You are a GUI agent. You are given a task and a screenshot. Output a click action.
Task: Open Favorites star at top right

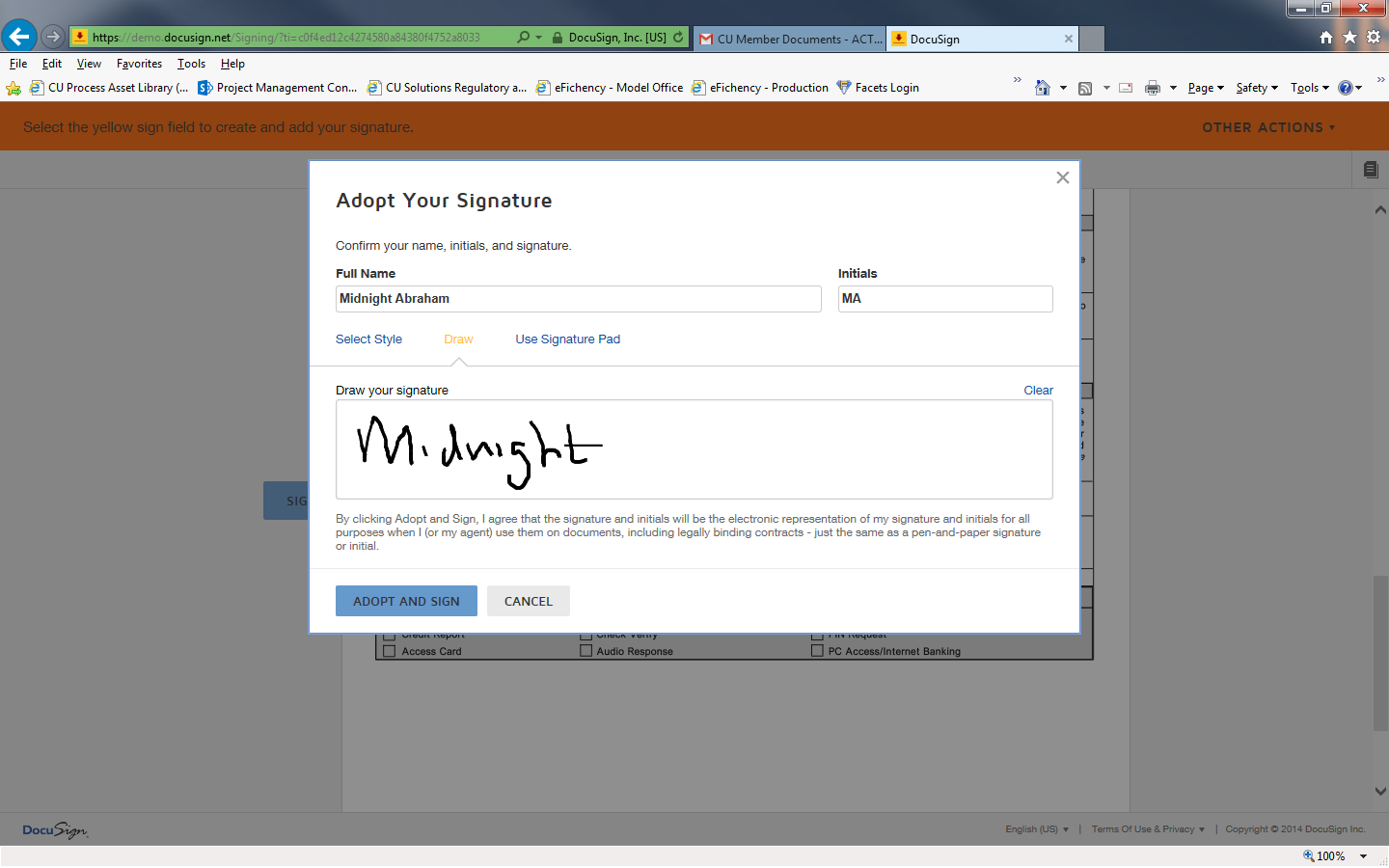1349,37
